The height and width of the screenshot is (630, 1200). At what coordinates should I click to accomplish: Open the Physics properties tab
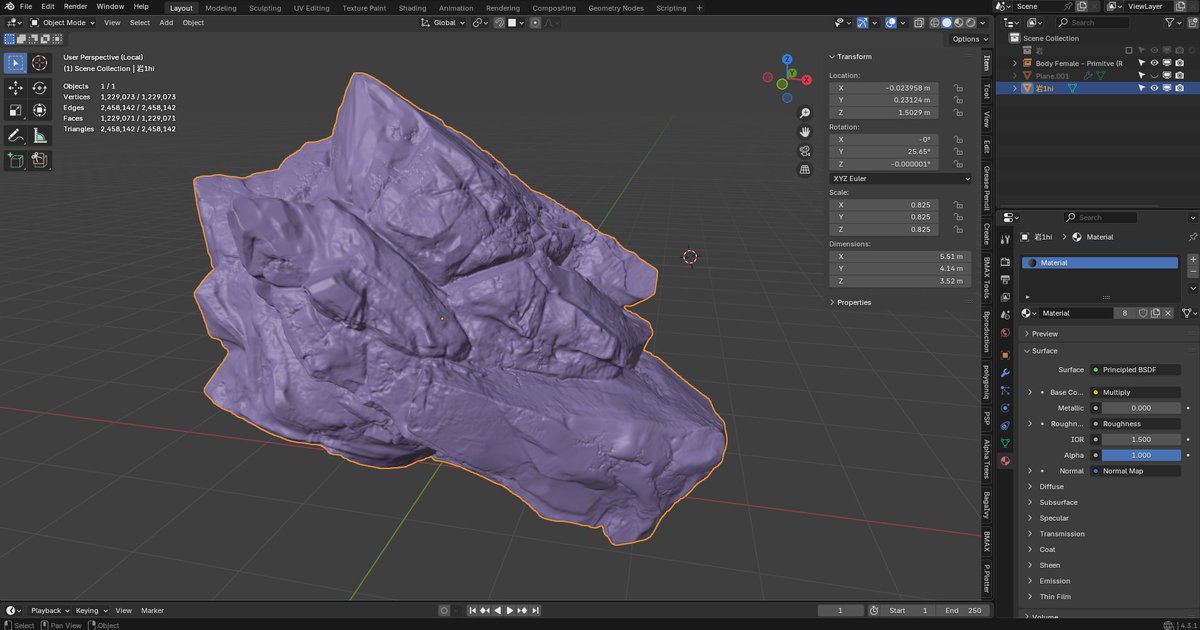[x=1005, y=407]
